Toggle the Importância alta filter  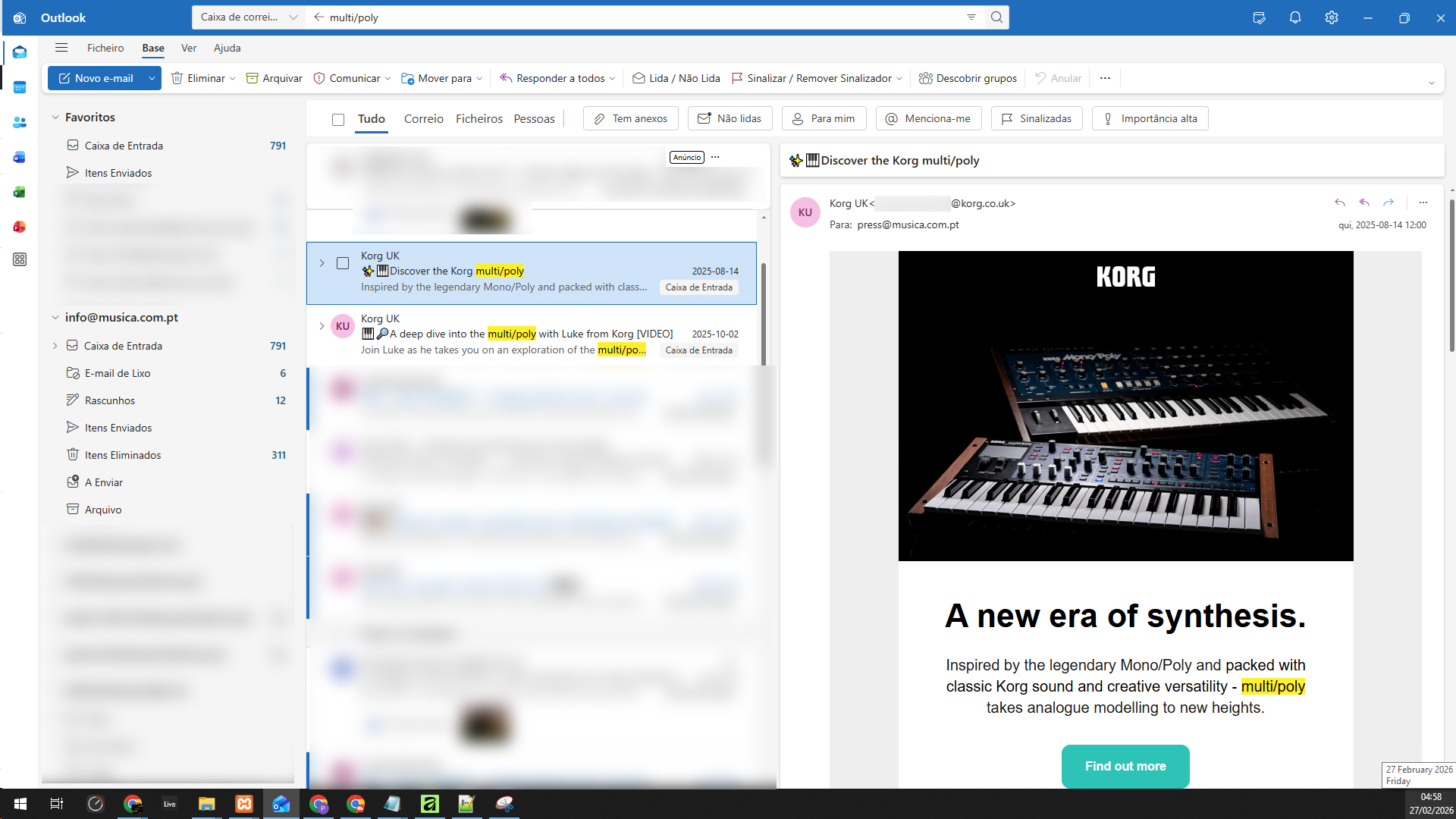tap(1150, 118)
